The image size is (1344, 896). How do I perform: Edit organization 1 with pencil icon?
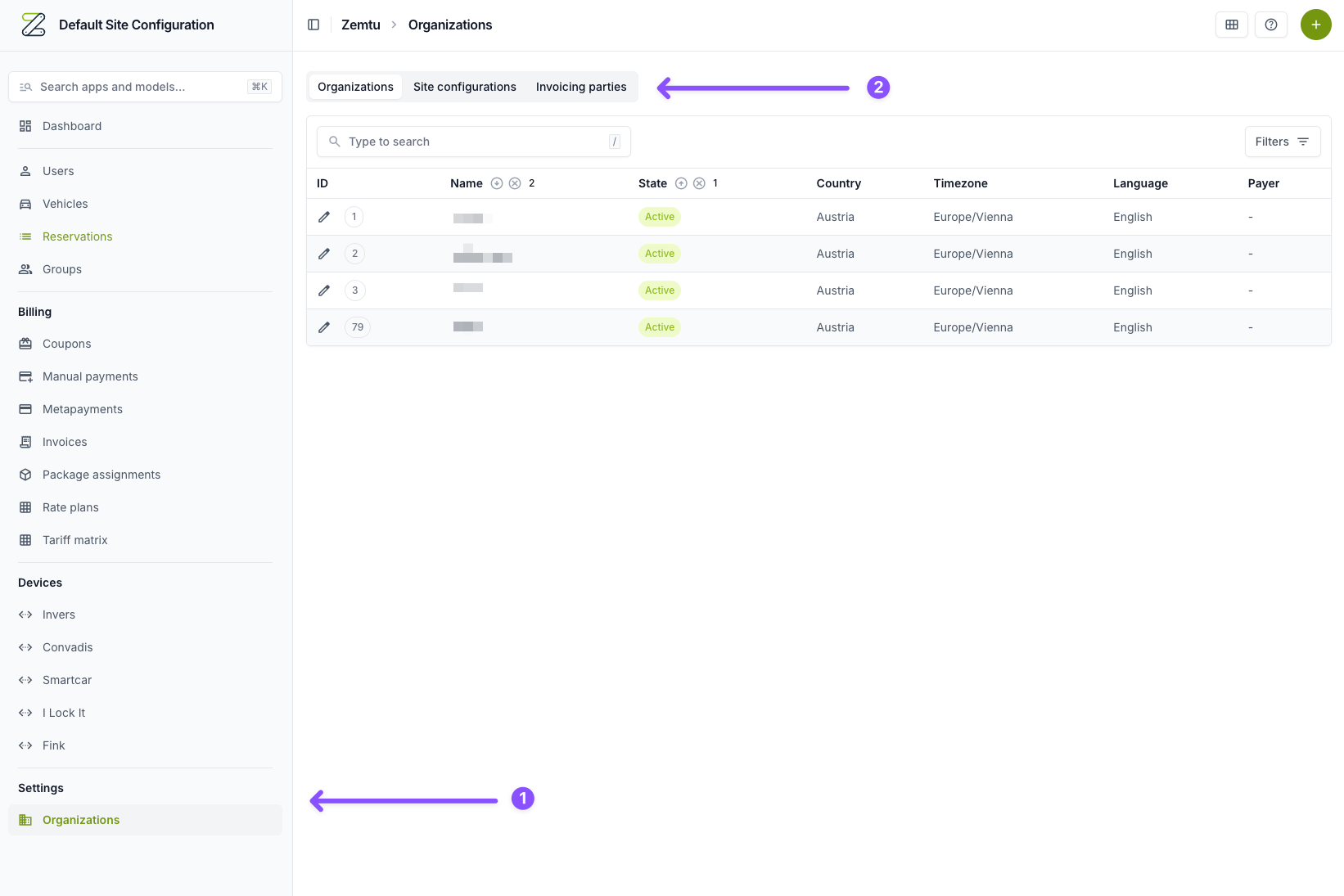pos(324,217)
